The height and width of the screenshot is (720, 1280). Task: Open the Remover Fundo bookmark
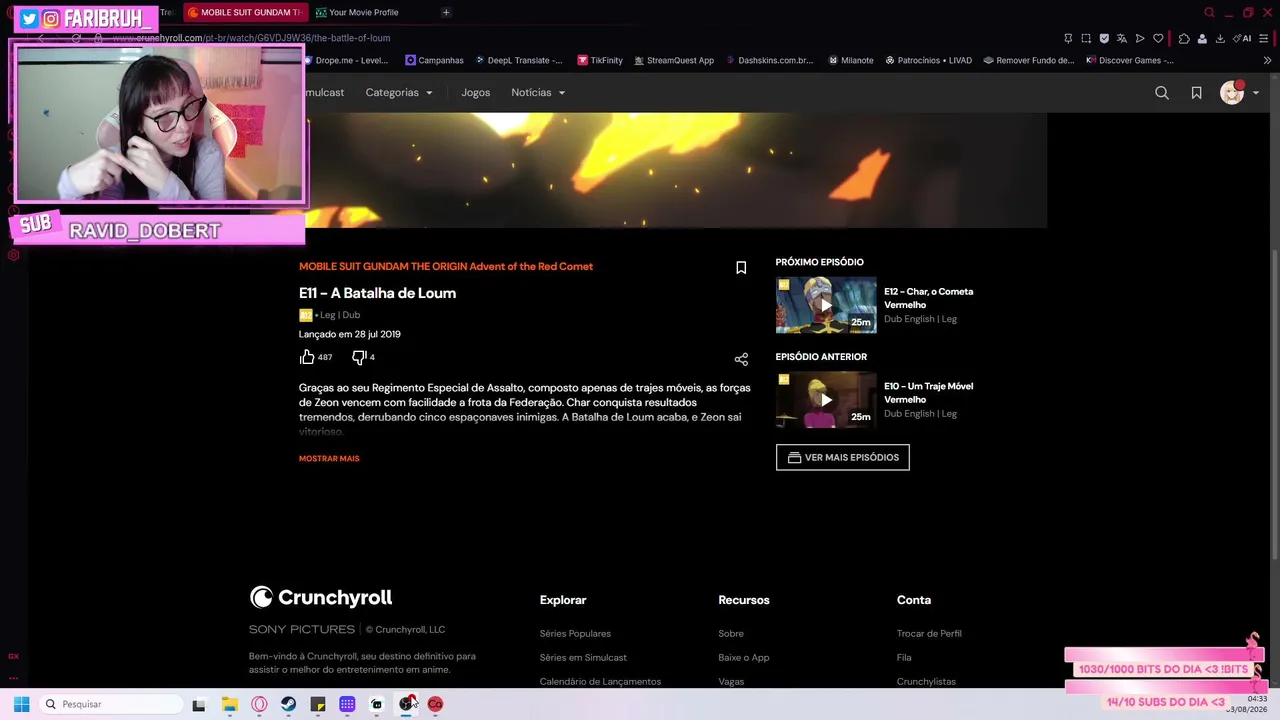[1029, 61]
